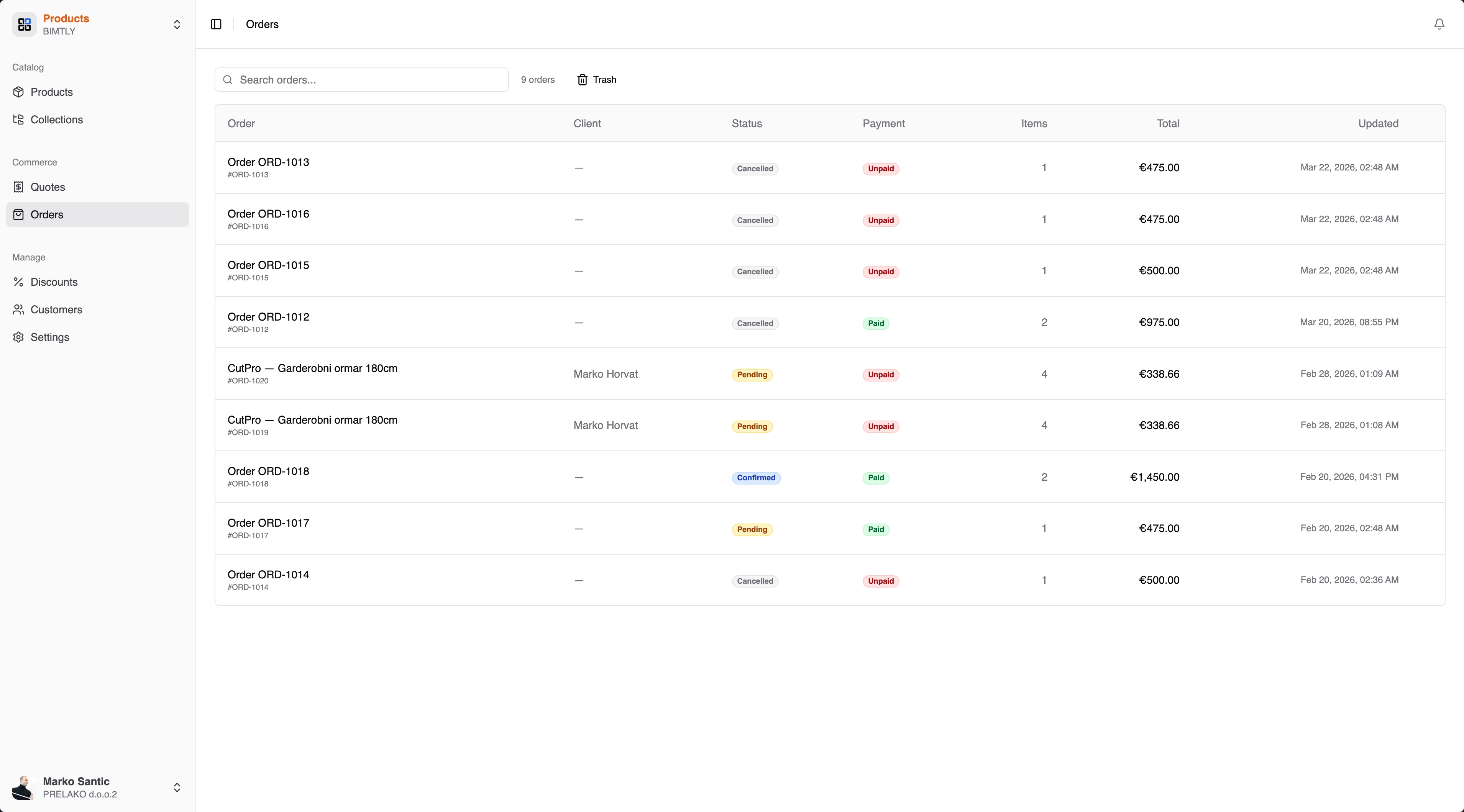Image resolution: width=1464 pixels, height=812 pixels.
Task: Toggle the sidebar collapse icon in the header
Action: (x=215, y=25)
